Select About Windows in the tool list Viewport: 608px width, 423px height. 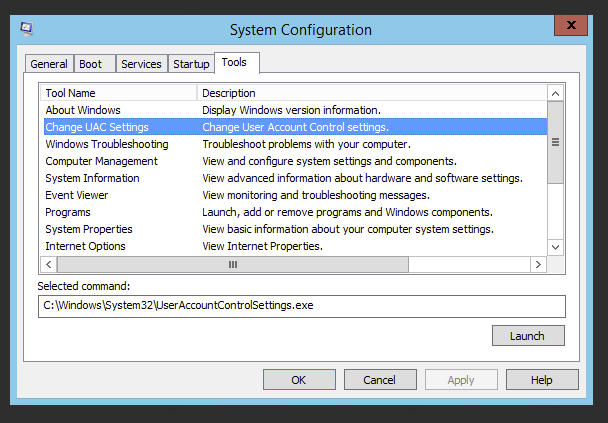coord(82,110)
